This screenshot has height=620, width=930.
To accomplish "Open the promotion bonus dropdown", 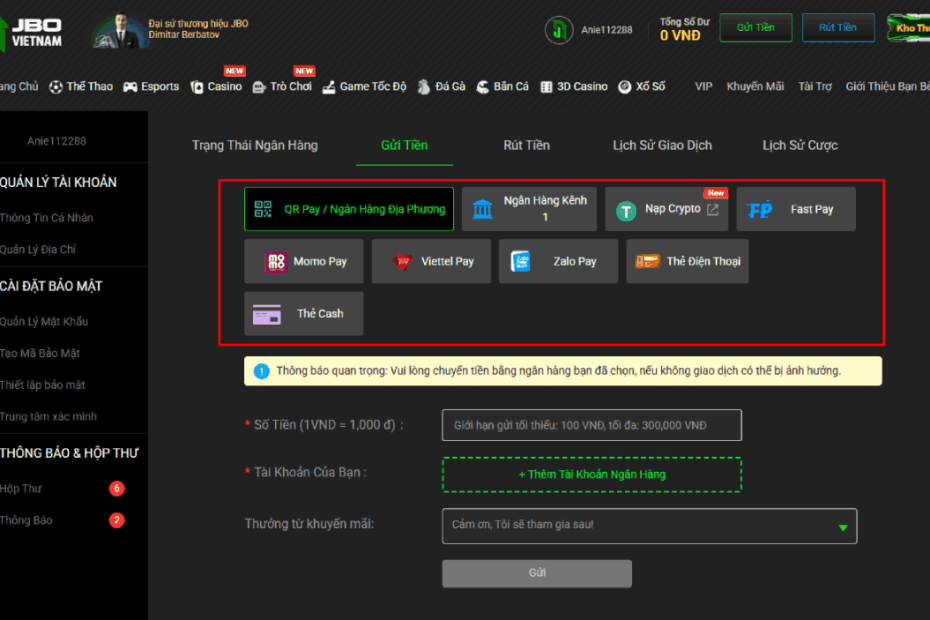I will (649, 526).
